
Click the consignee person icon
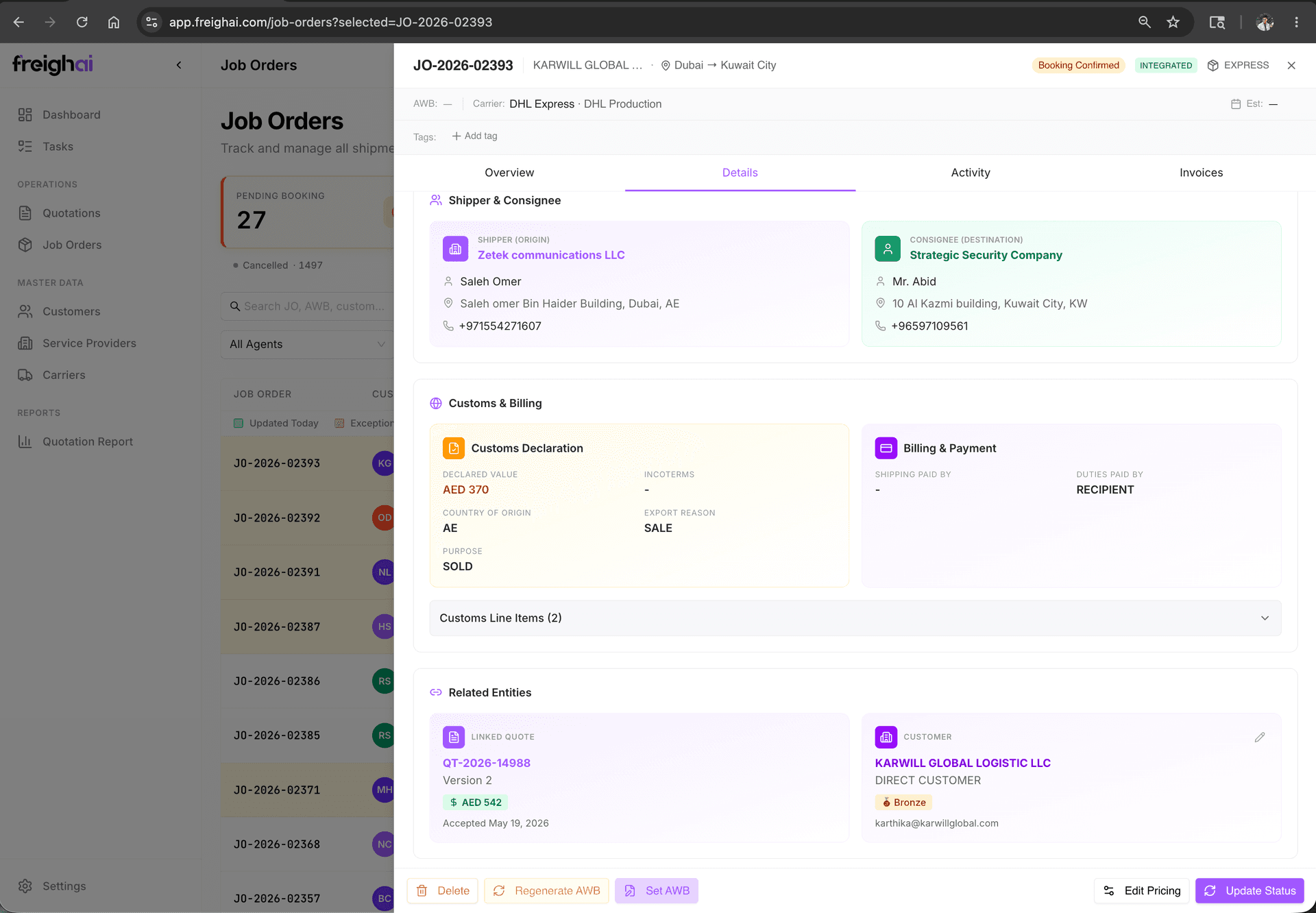pyautogui.click(x=888, y=249)
